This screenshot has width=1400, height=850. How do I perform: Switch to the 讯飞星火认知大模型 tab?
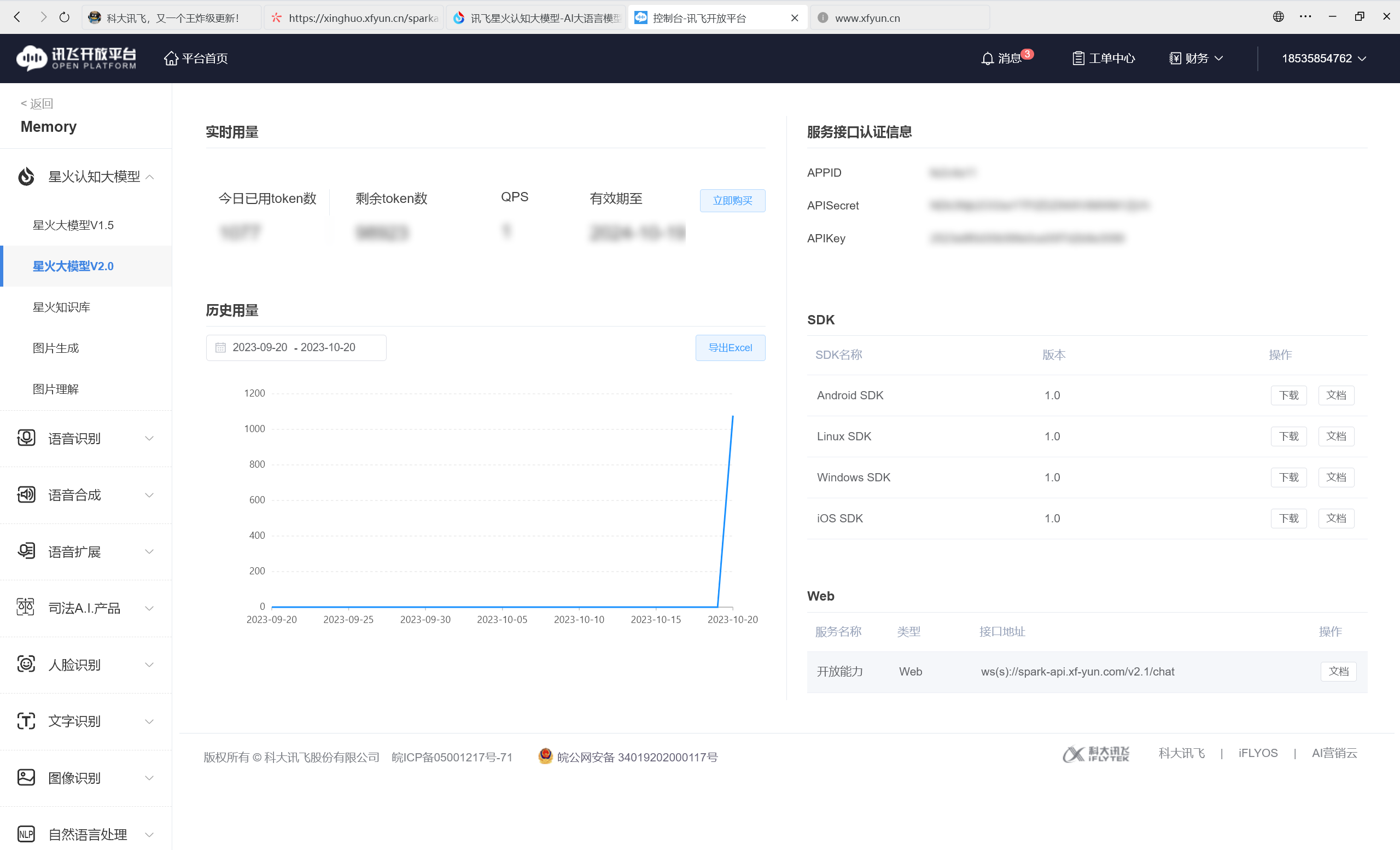click(536, 18)
